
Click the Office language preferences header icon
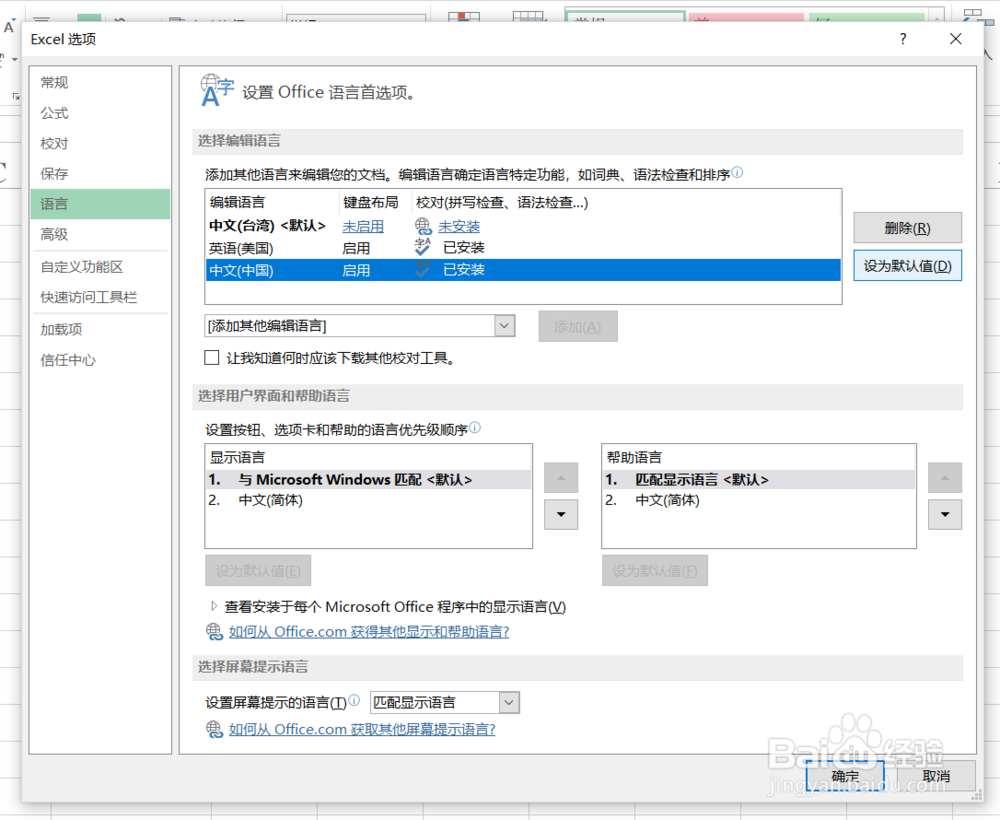(x=217, y=91)
